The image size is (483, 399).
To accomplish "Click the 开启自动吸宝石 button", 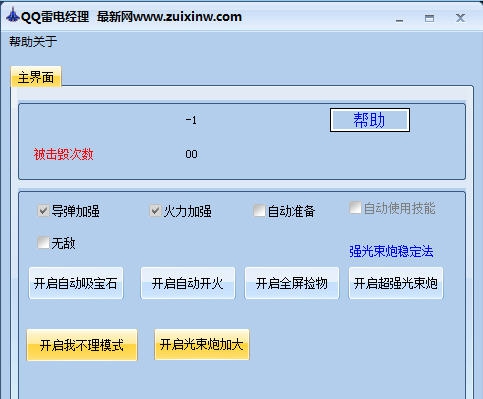I will point(76,283).
